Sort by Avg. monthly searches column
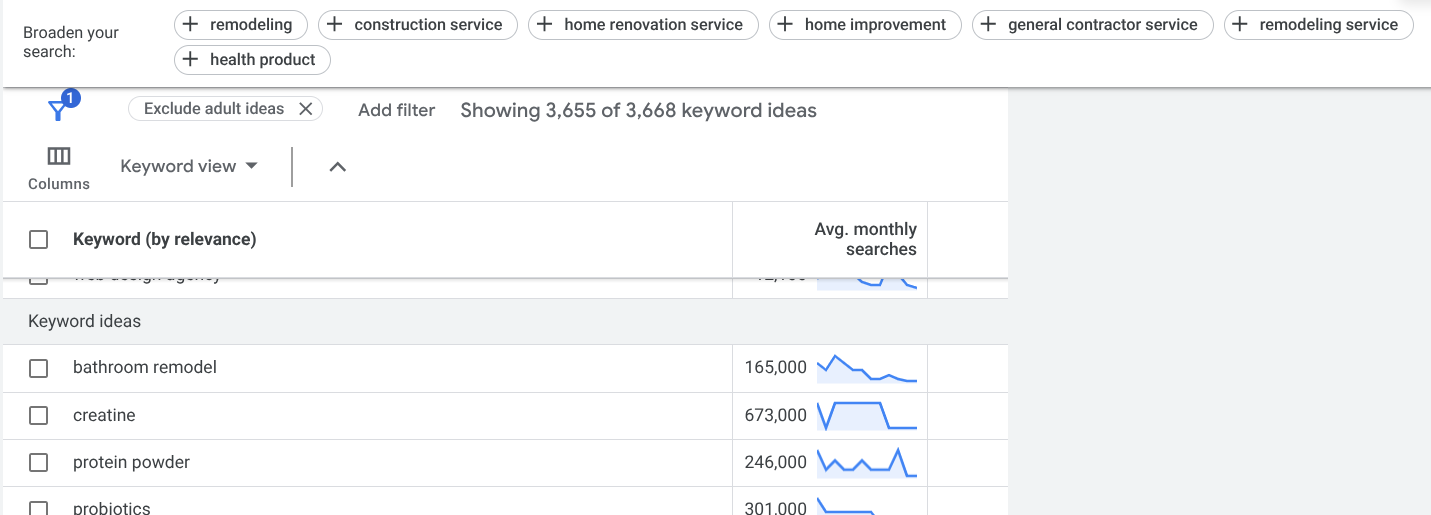The height and width of the screenshot is (515, 1431). pyautogui.click(x=864, y=239)
